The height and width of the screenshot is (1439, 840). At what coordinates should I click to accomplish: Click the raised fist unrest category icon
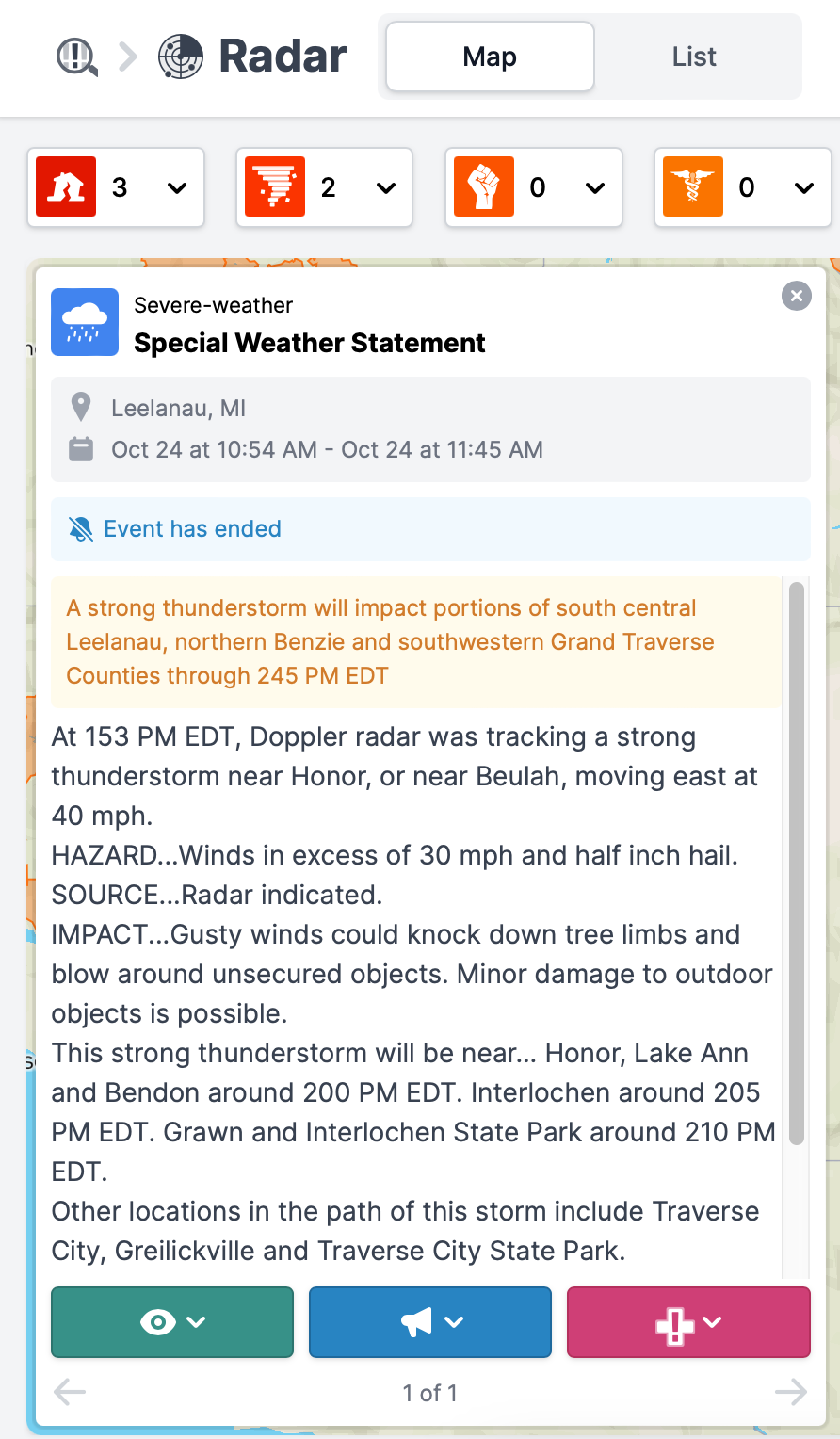coord(484,187)
